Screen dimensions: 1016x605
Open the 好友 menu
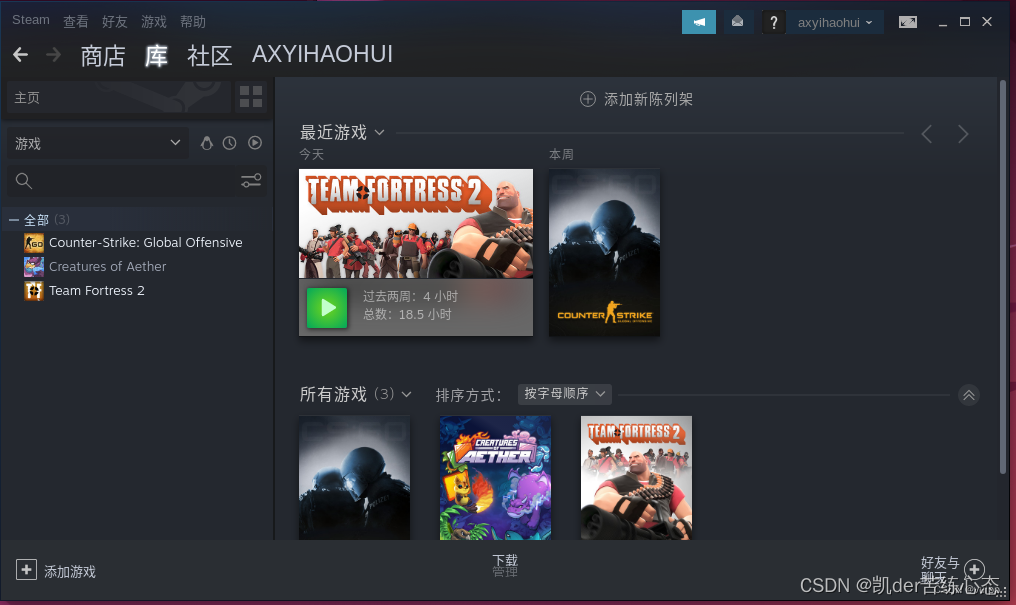[114, 21]
